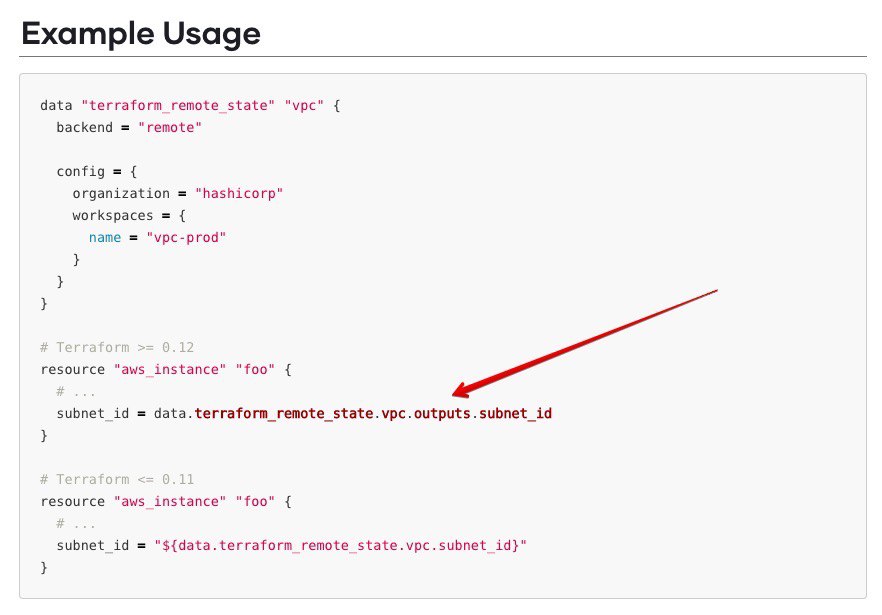This screenshot has width=882, height=615.
Task: Click the "config" block keyword
Action: click(80, 171)
